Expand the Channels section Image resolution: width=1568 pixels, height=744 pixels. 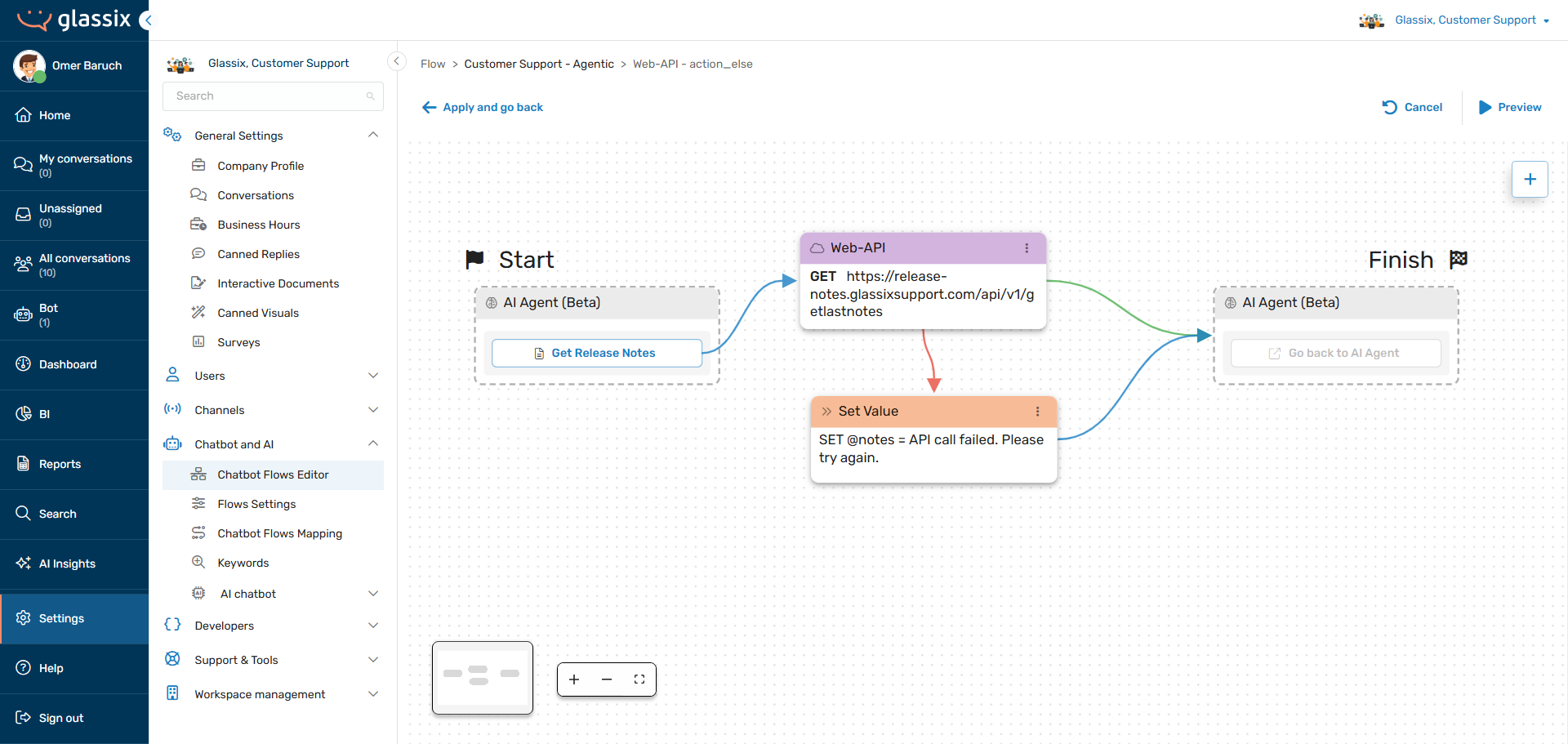(373, 410)
